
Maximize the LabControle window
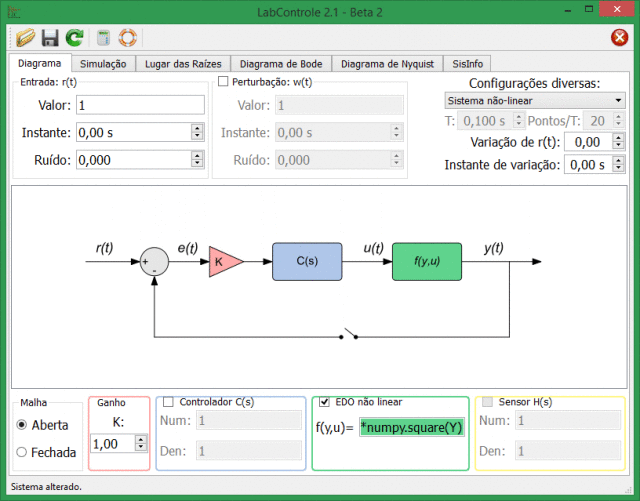coord(589,9)
